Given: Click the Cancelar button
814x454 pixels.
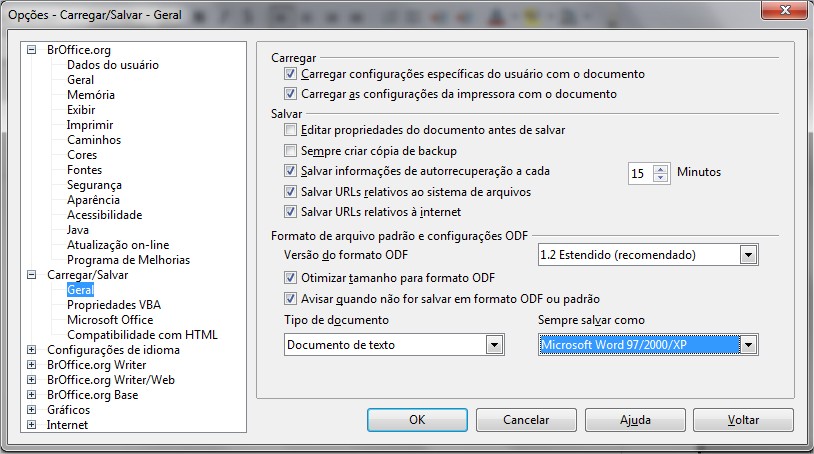Looking at the screenshot, I should click(526, 420).
